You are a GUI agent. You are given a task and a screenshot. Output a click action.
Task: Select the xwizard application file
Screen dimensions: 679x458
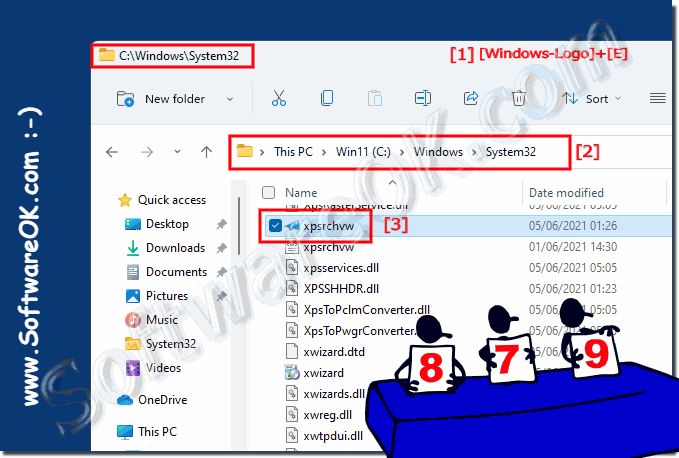point(323,373)
